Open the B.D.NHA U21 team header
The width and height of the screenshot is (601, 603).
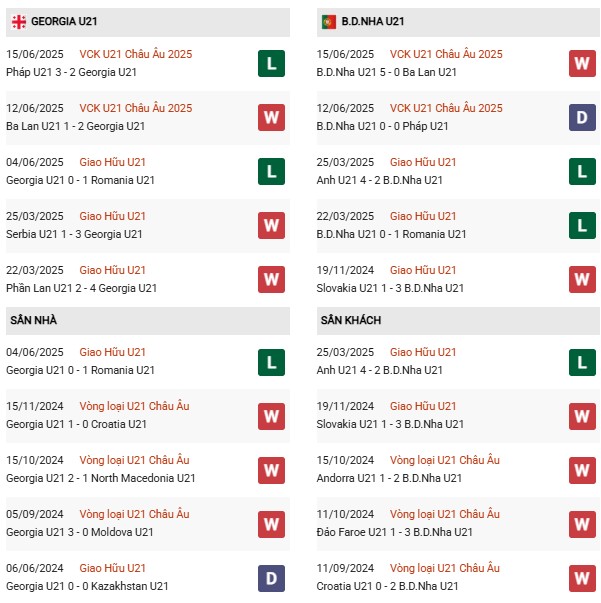click(458, 22)
